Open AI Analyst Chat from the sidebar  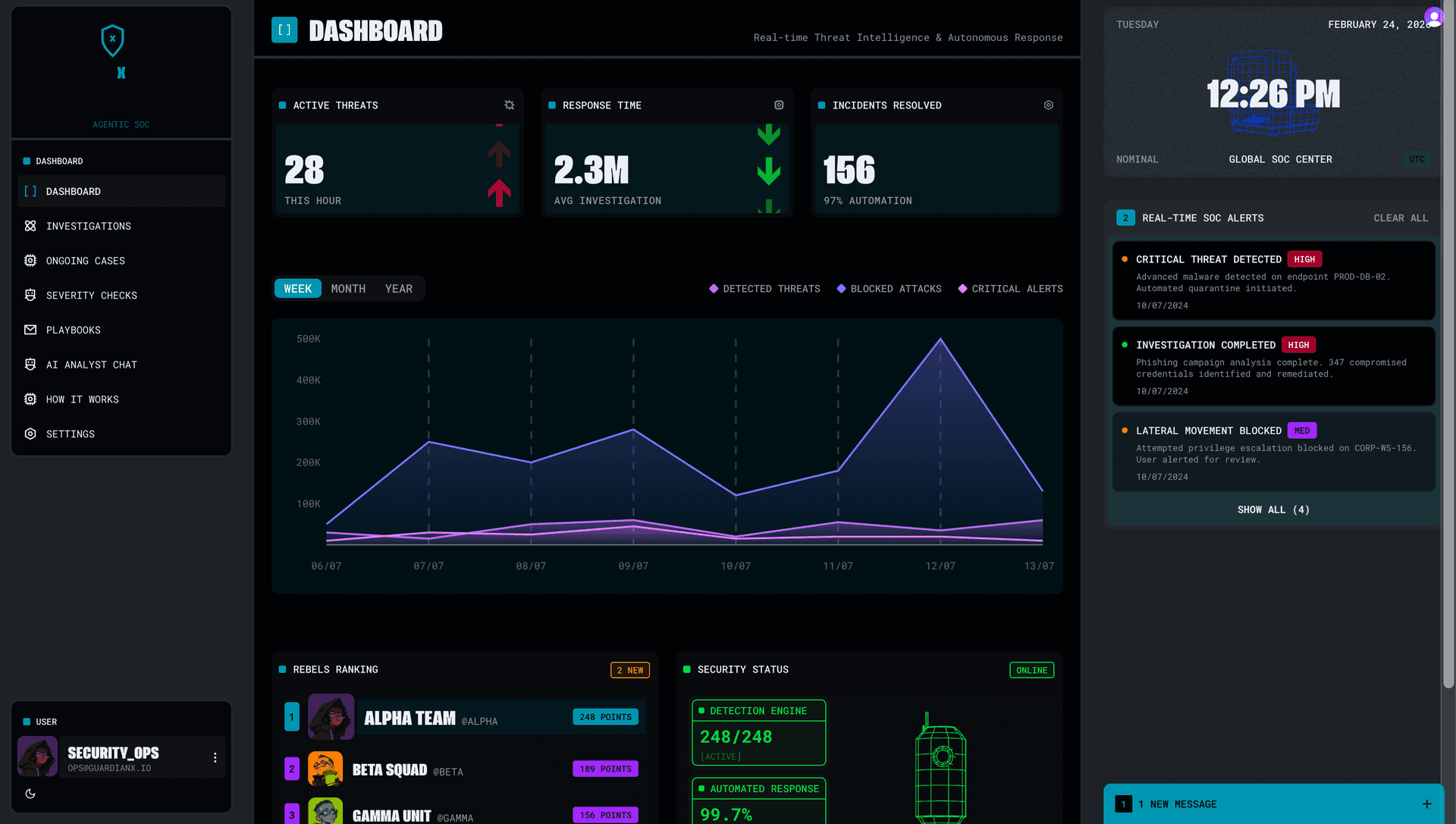pos(93,365)
